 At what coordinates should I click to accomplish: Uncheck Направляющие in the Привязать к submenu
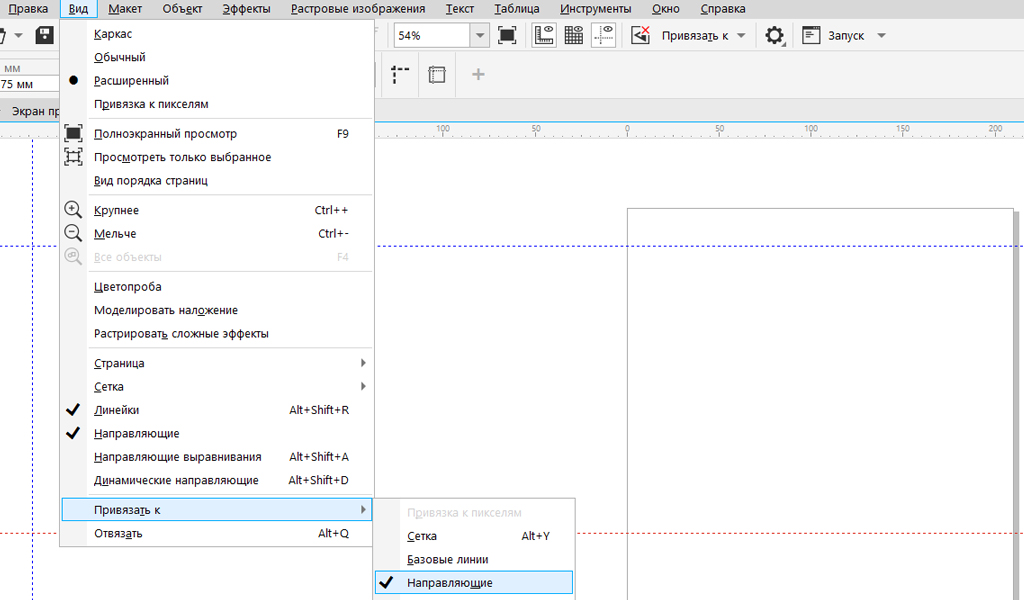click(449, 583)
